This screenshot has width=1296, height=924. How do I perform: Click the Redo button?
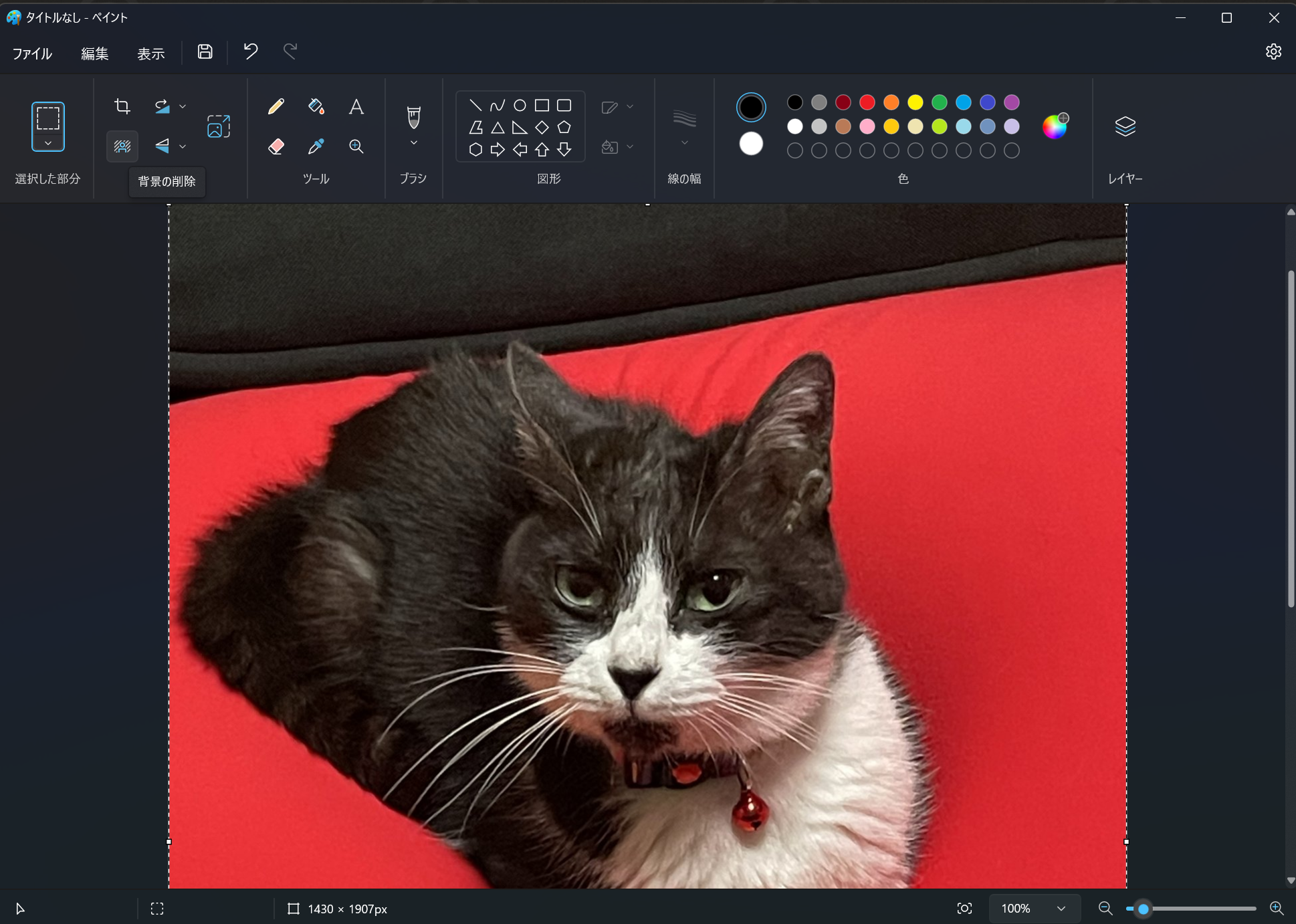[290, 52]
